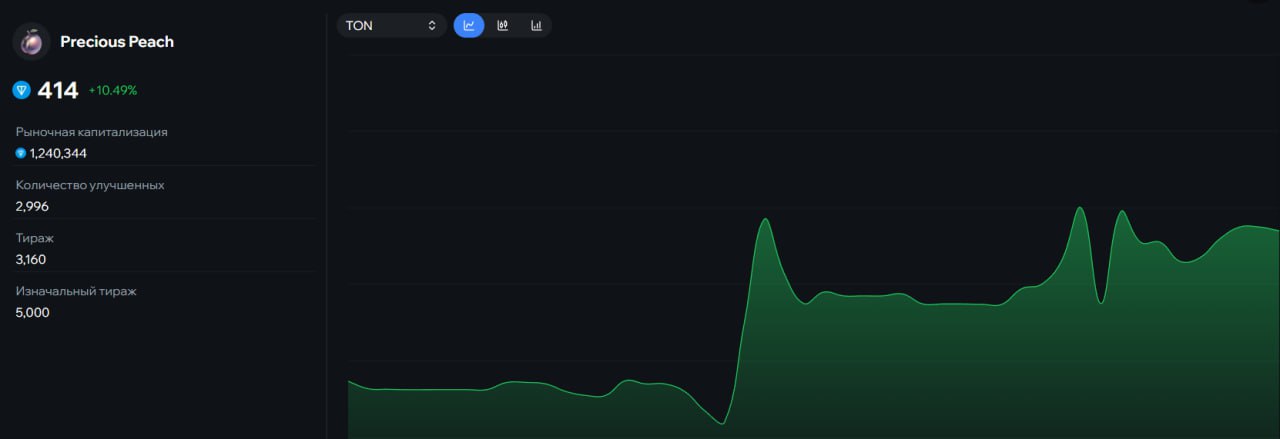1280x439 pixels.
Task: Select the upgraded count value 2,996
Action: (x=32, y=206)
